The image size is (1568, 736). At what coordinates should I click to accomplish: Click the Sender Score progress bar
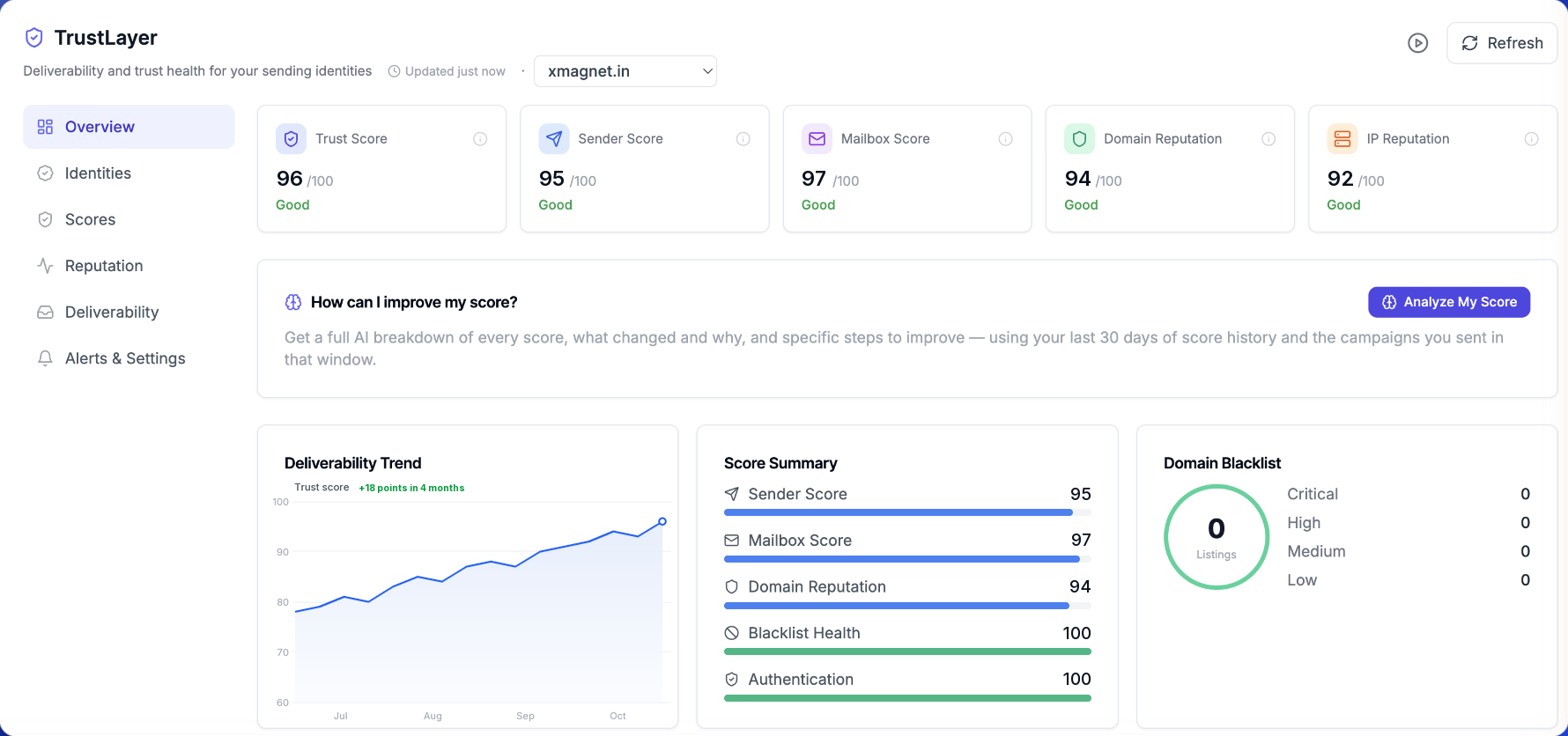tap(907, 512)
